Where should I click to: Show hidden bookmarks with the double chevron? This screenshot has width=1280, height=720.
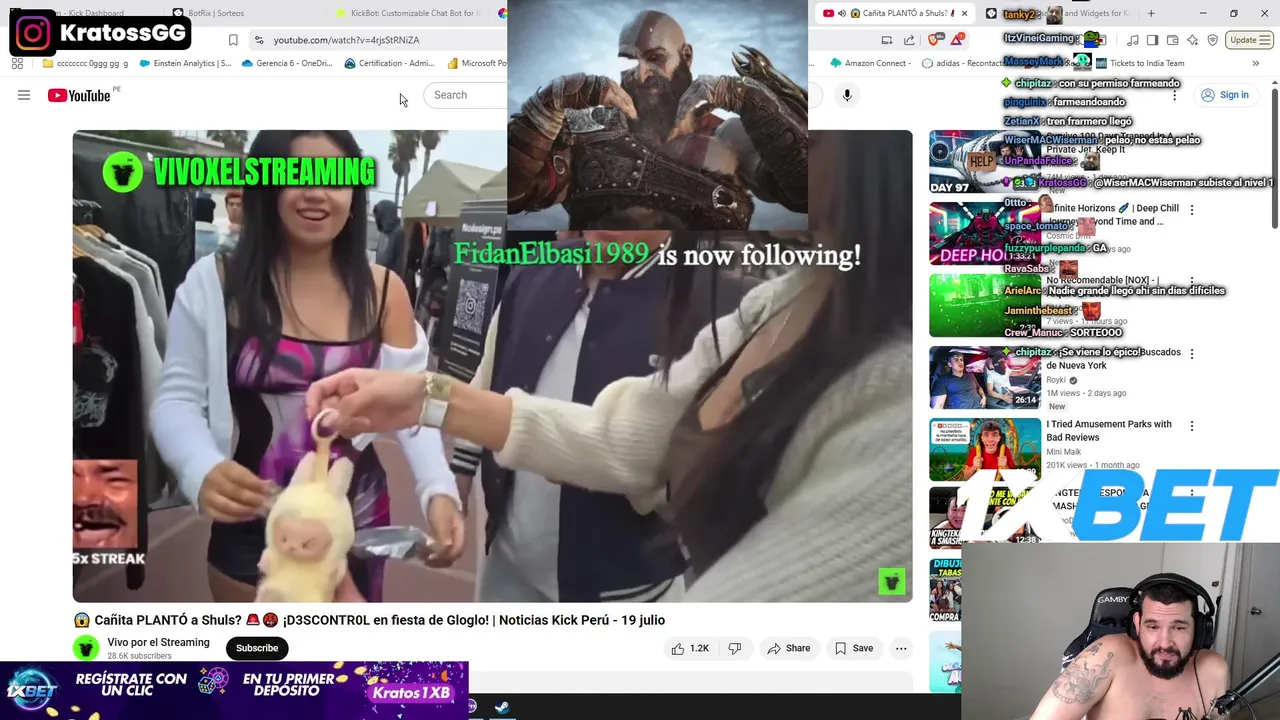(1255, 63)
